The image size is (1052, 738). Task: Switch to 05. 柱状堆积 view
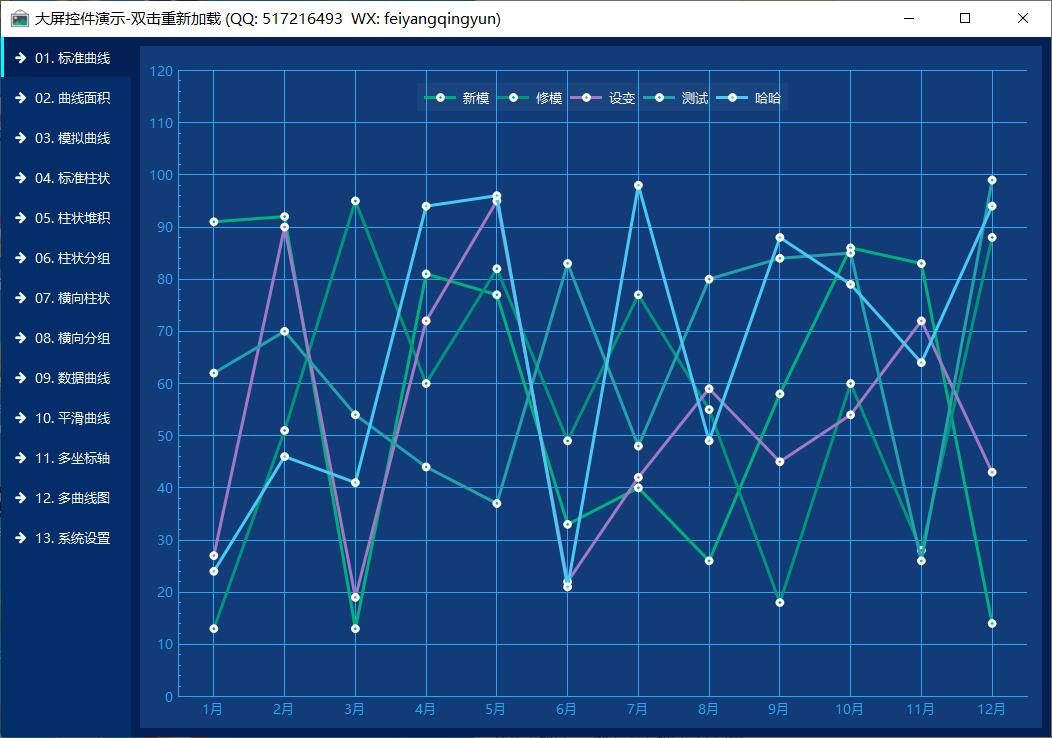coord(72,218)
